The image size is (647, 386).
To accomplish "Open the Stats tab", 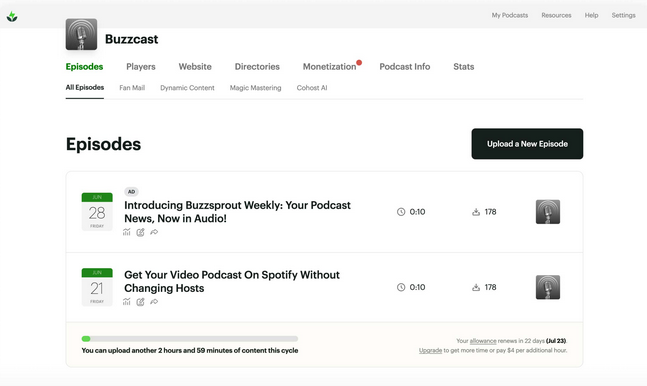I will (464, 66).
